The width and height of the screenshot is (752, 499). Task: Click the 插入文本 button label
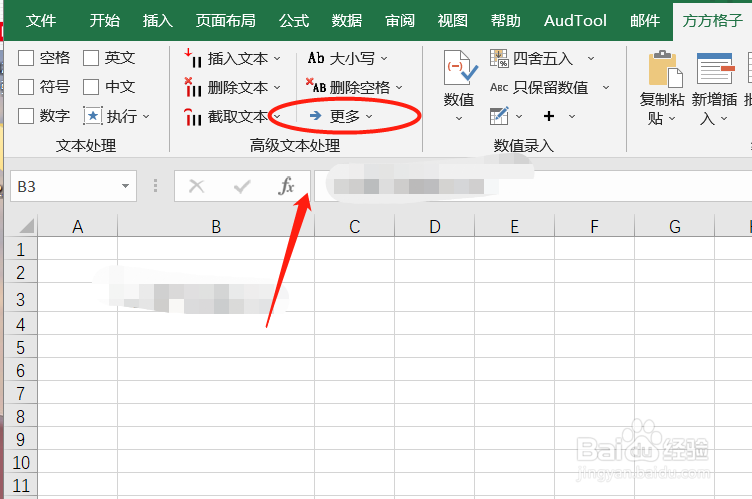tap(238, 59)
